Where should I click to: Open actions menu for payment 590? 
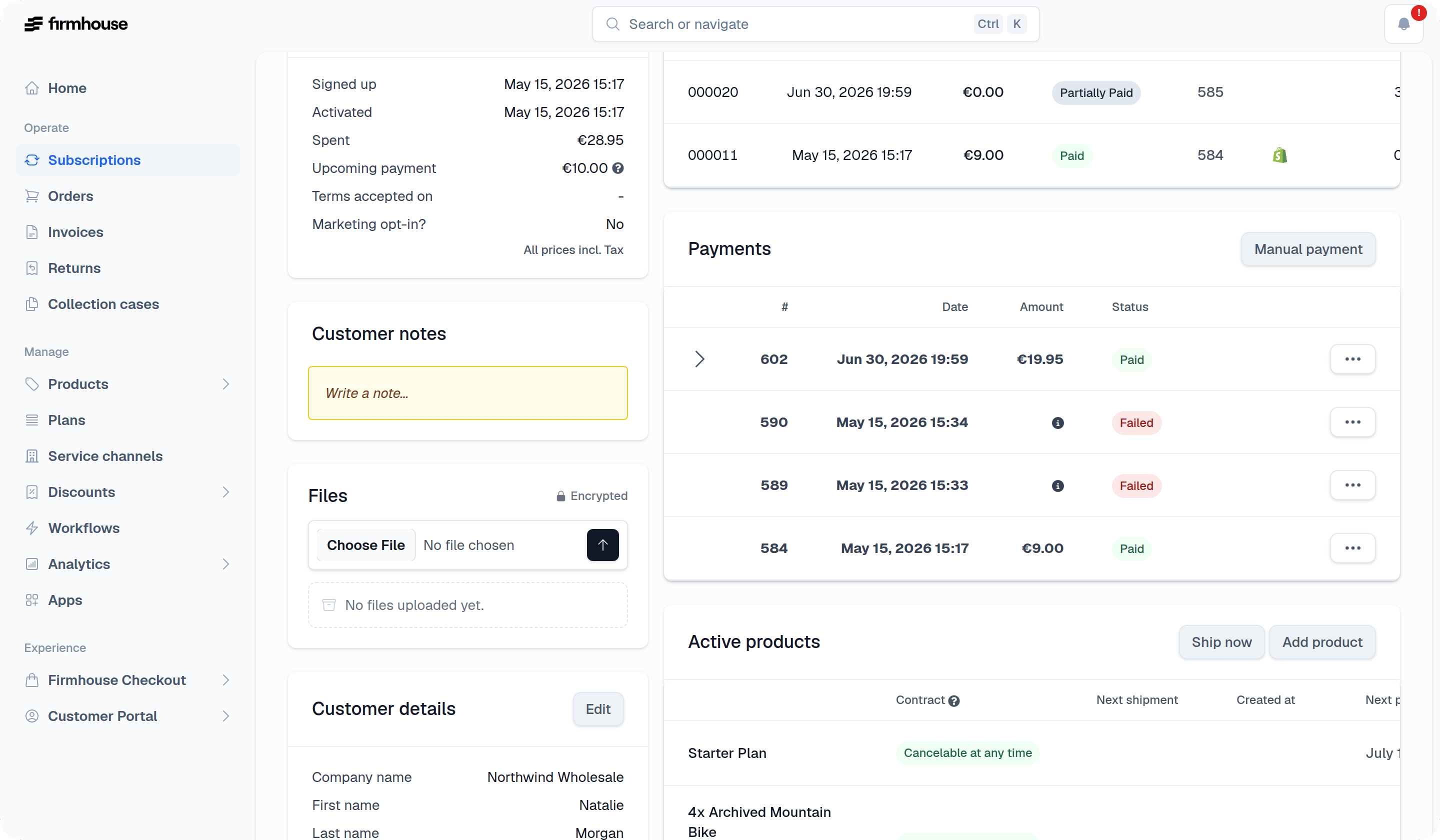(x=1352, y=422)
